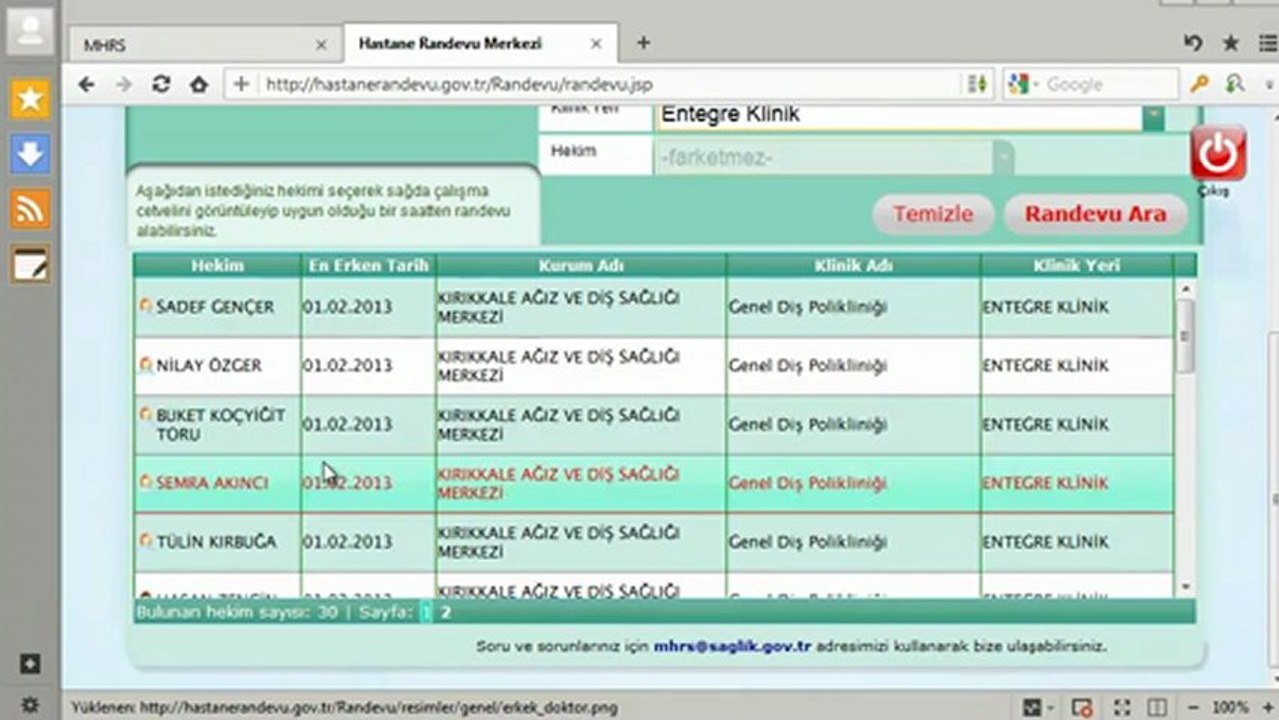
Task: Toggle split screen view icon
Action: coord(1155,707)
